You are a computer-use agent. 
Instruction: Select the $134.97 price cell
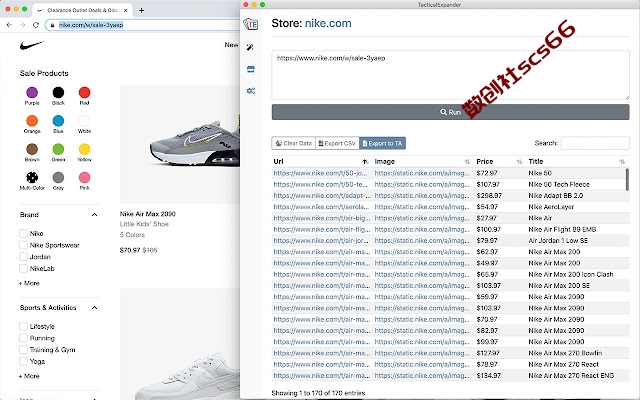click(x=489, y=376)
